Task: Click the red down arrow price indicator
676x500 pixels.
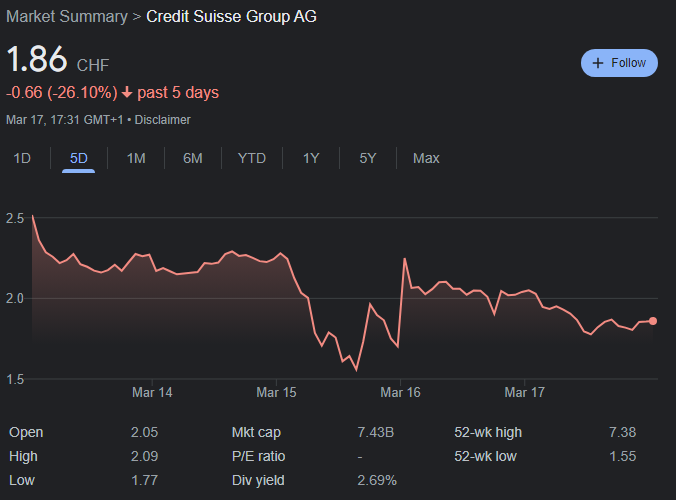Action: point(127,93)
